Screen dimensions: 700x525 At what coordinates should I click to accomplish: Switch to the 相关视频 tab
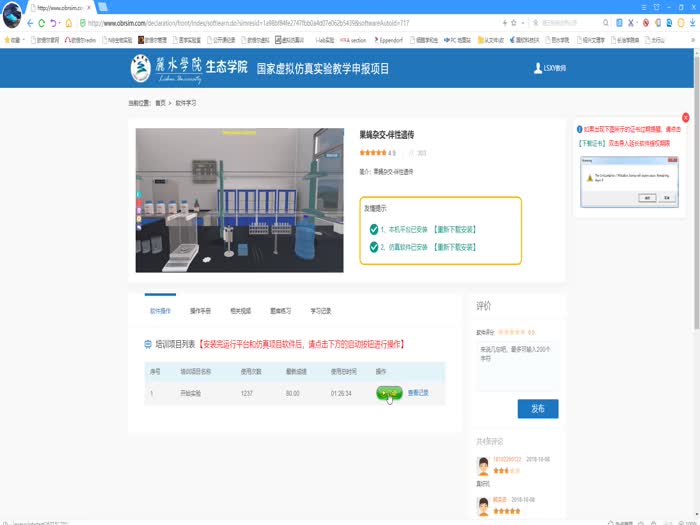click(x=241, y=311)
